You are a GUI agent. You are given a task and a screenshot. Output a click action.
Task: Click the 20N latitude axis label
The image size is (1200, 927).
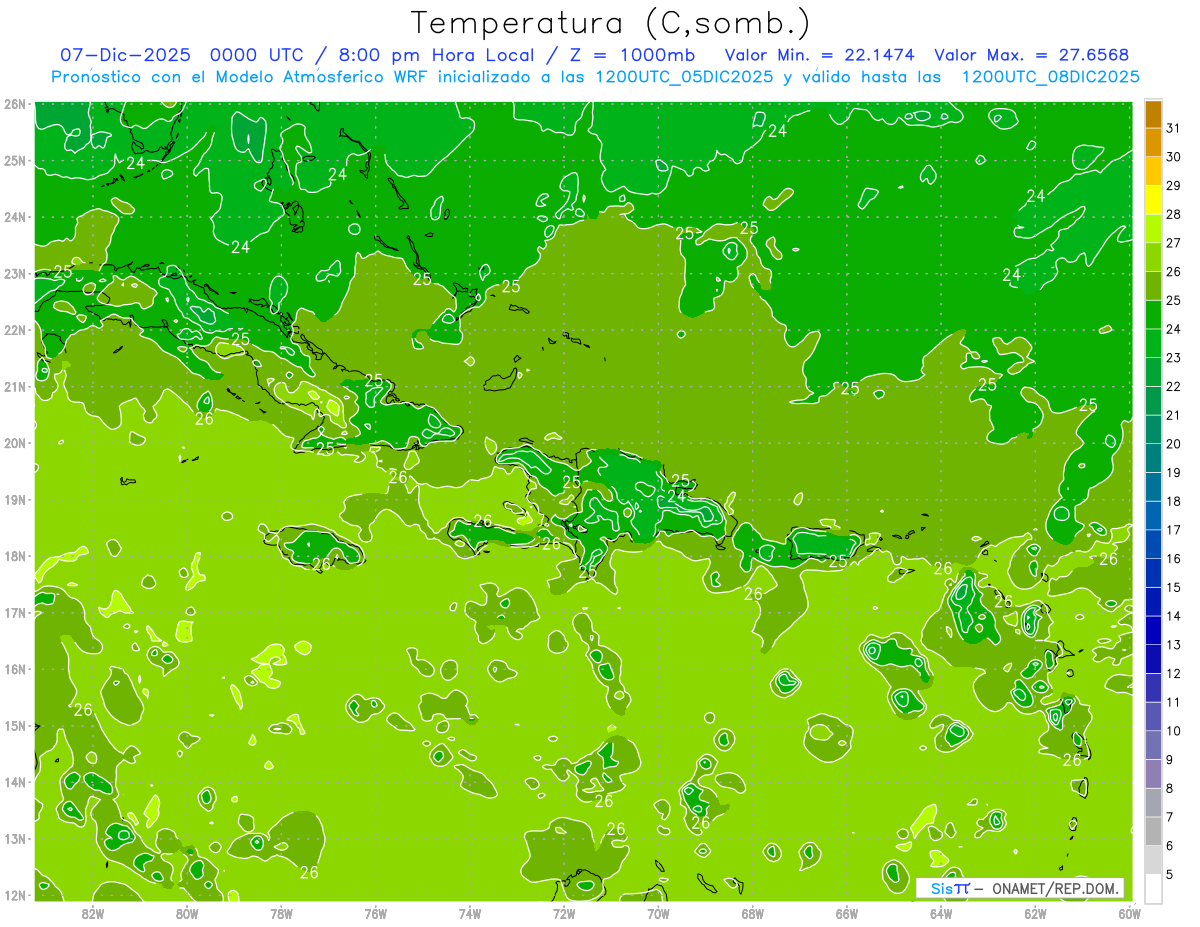(x=15, y=443)
